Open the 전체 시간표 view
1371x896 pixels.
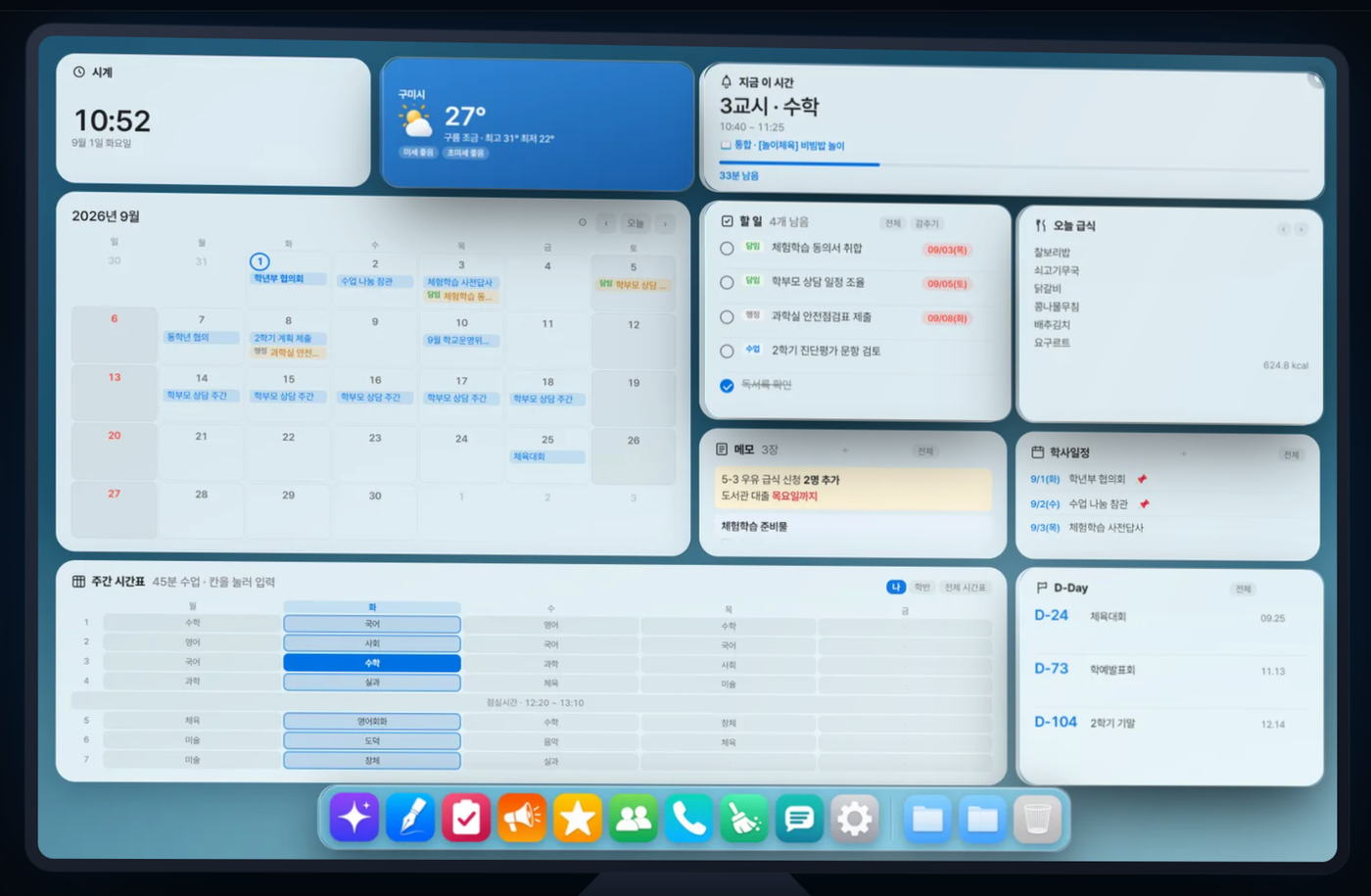click(966, 587)
